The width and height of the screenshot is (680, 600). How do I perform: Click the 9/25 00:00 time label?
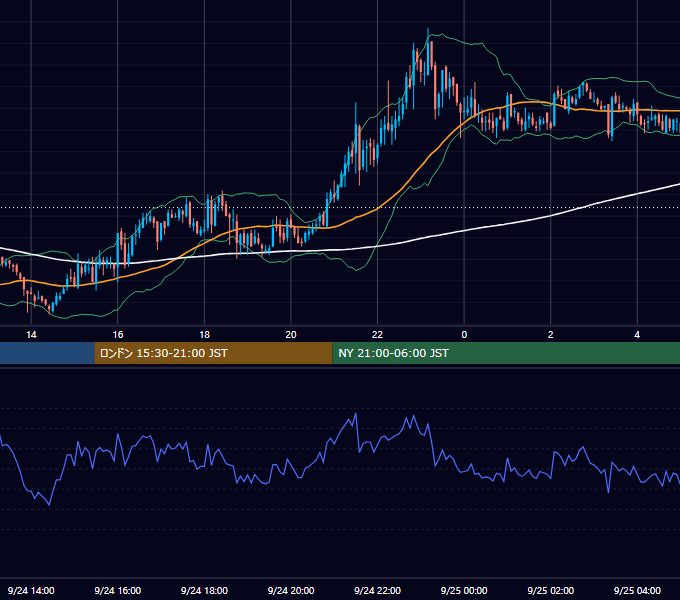[464, 590]
